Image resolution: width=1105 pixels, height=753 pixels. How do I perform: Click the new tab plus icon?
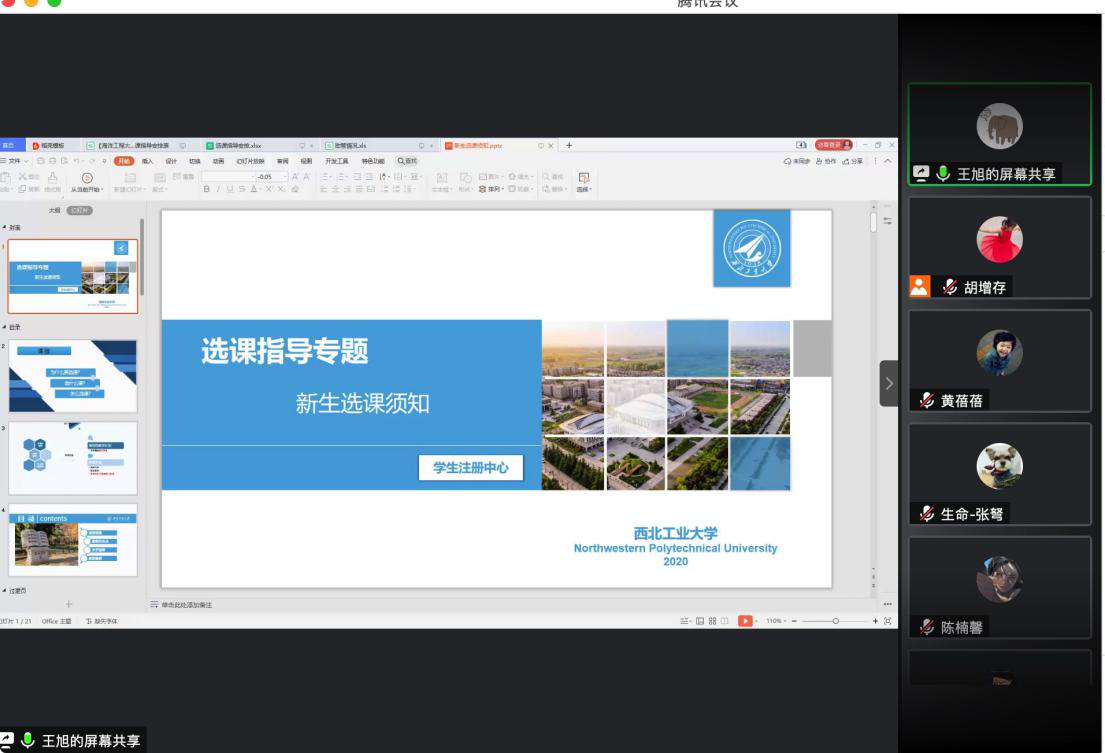569,145
